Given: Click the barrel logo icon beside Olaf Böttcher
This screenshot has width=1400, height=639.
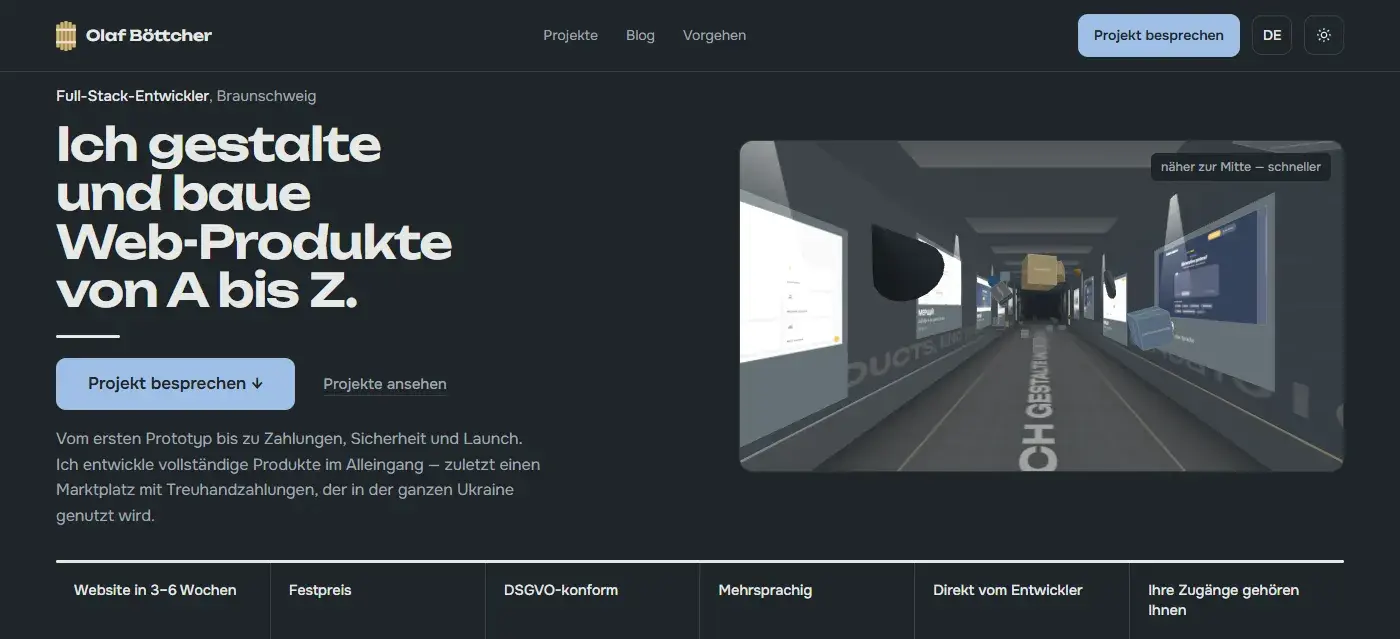Looking at the screenshot, I should coord(66,35).
